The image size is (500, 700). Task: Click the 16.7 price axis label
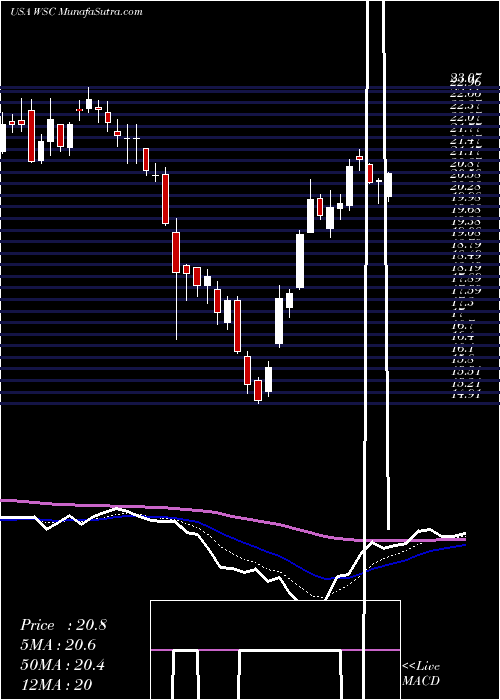[x=462, y=325]
